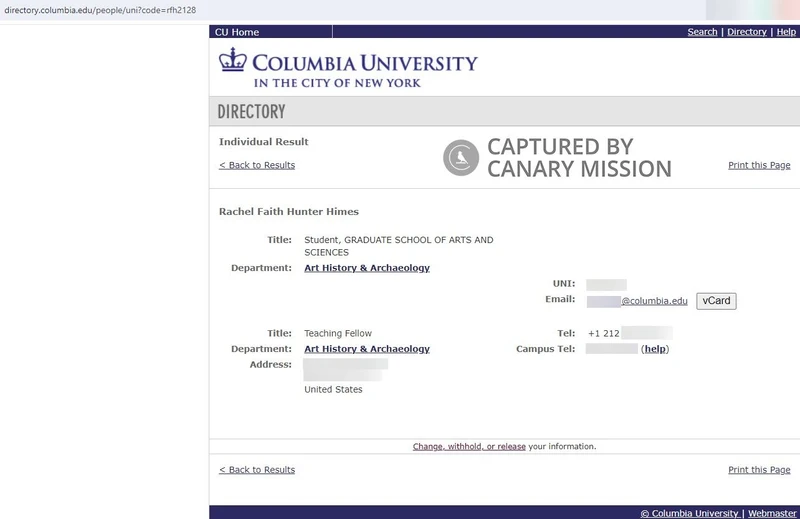Viewport: 800px width, 519px height.
Task: Open Help in the top navigation
Action: click(786, 32)
